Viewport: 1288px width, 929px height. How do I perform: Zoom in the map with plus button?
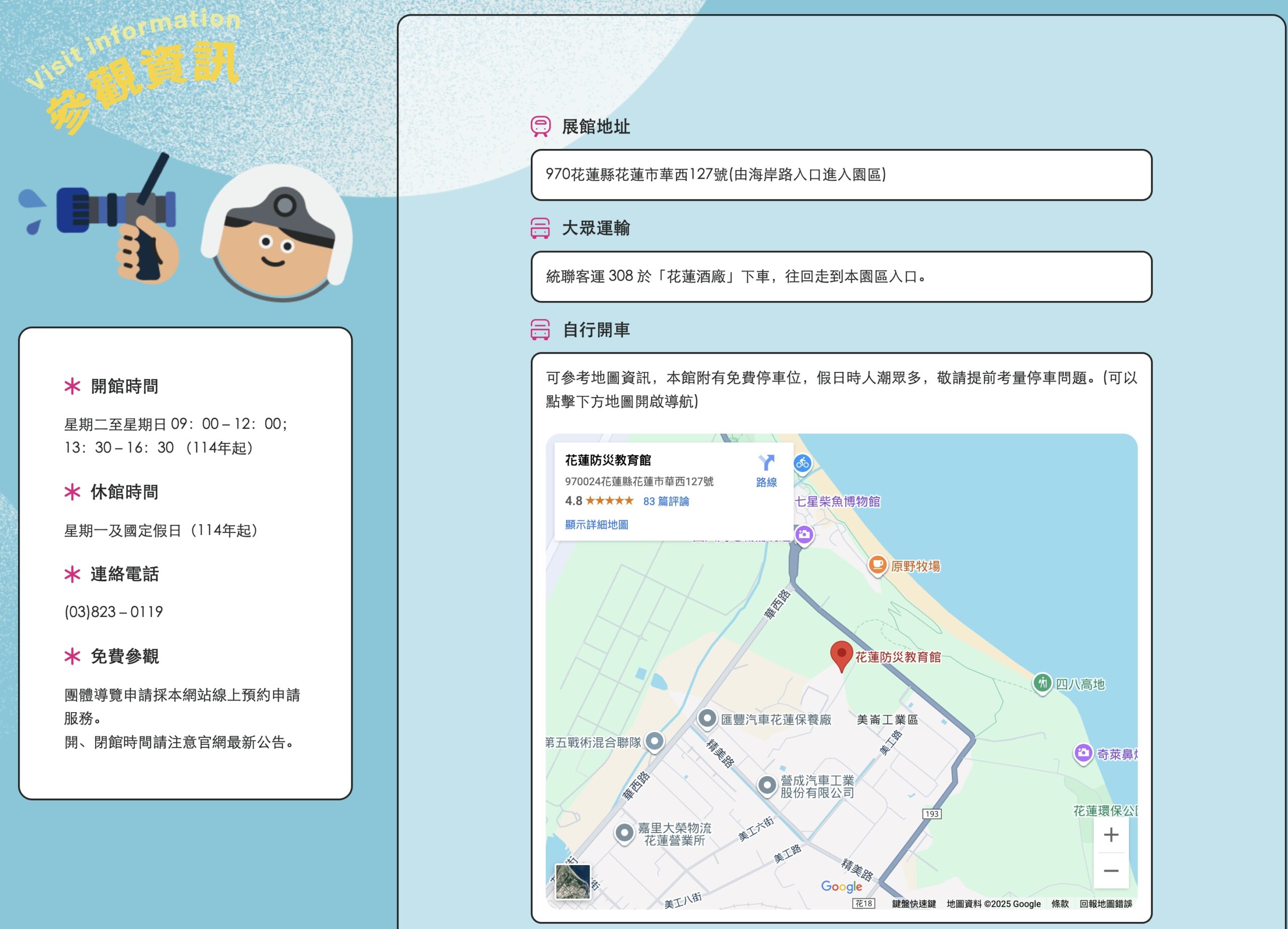[x=1111, y=835]
